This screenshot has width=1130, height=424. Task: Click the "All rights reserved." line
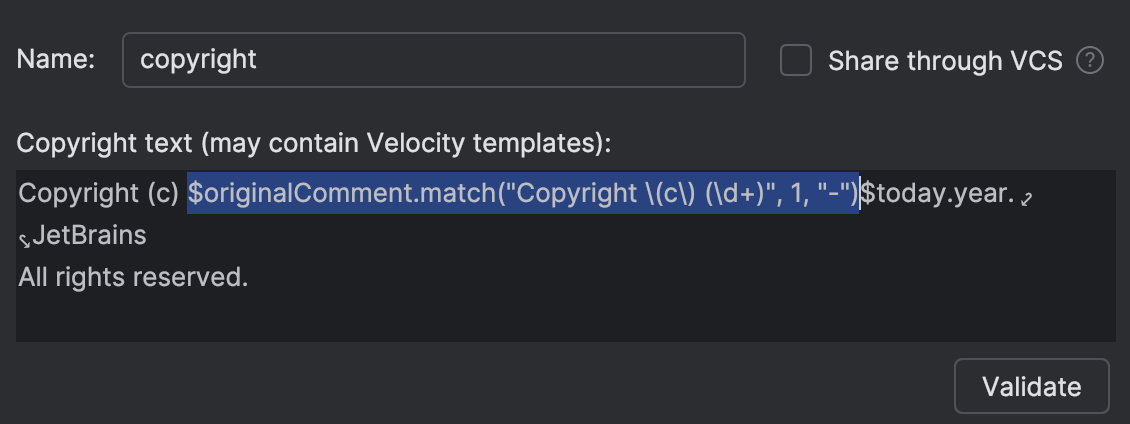click(x=133, y=277)
